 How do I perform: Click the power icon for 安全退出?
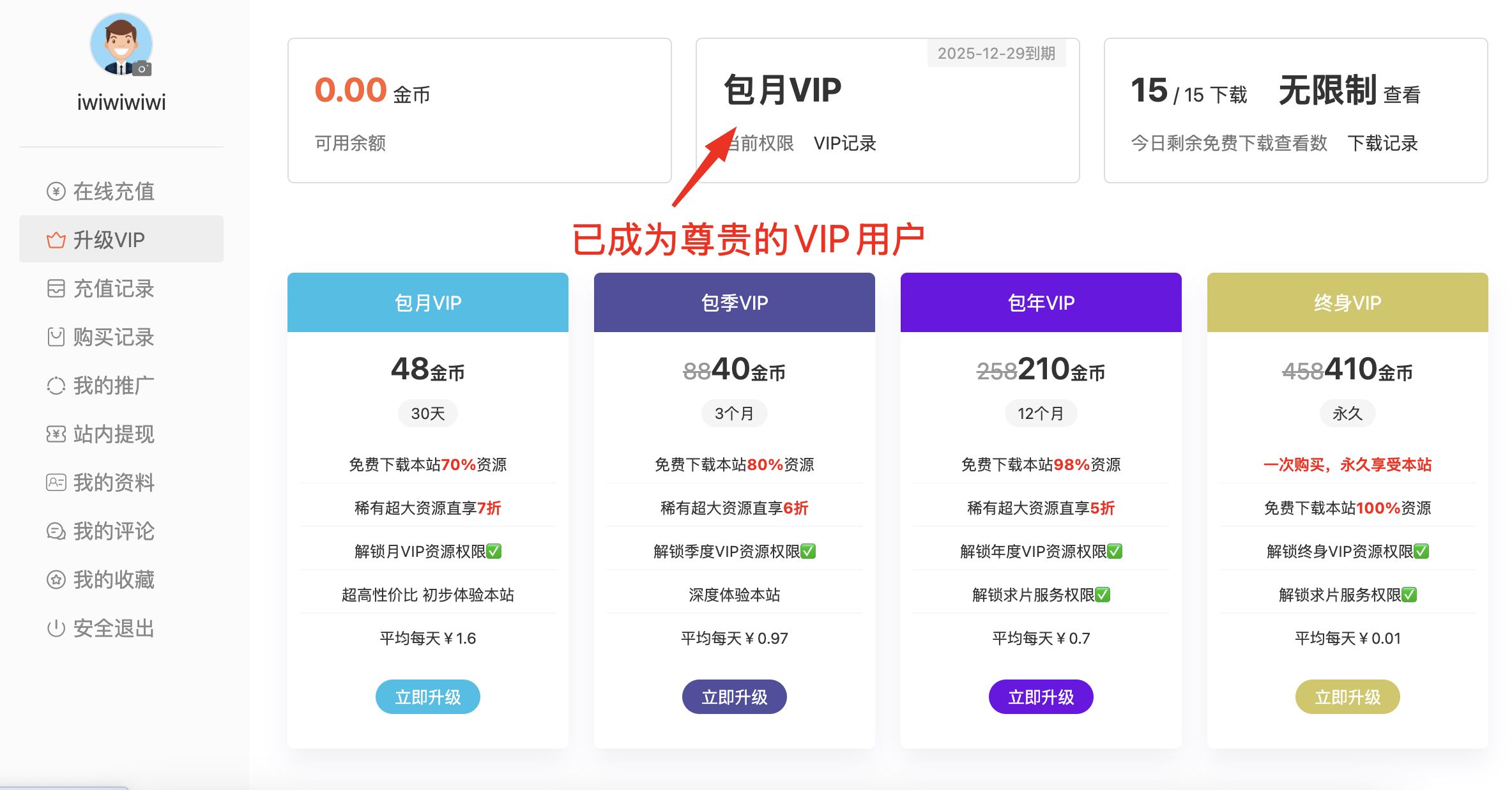[56, 628]
